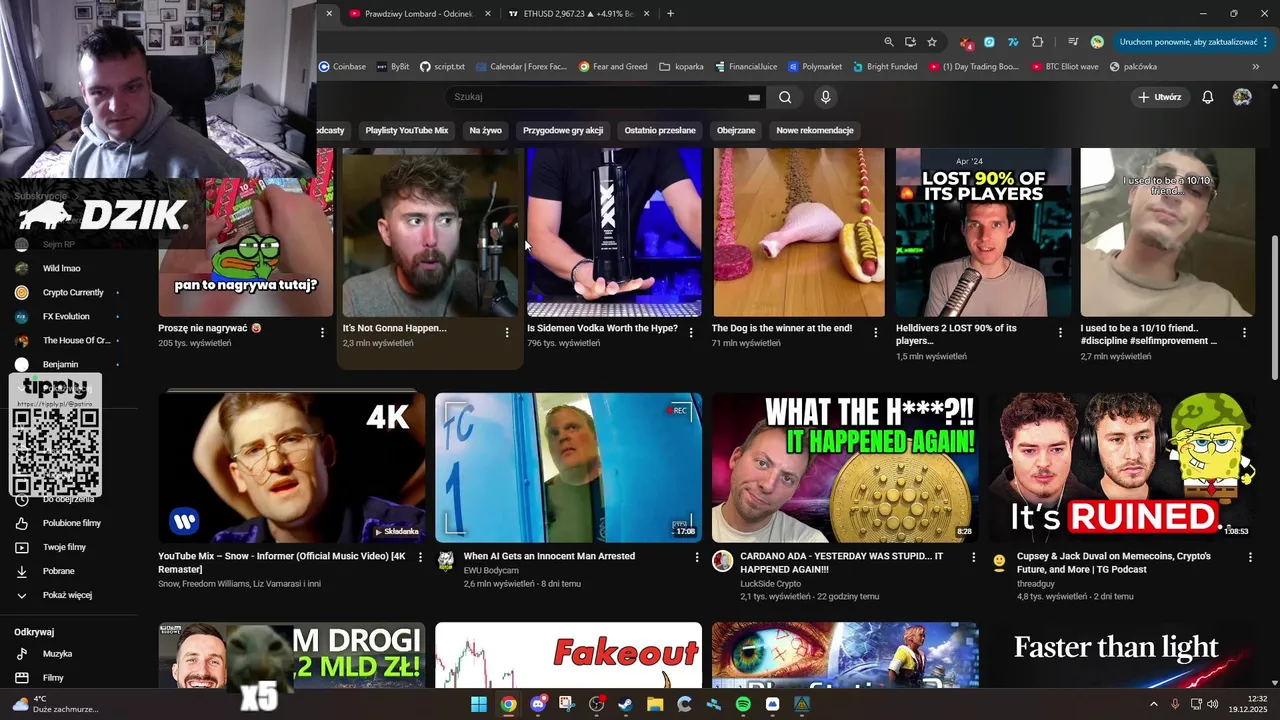The height and width of the screenshot is (720, 1280).
Task: Open more options for Helldivers 2 video
Action: pos(1060,333)
